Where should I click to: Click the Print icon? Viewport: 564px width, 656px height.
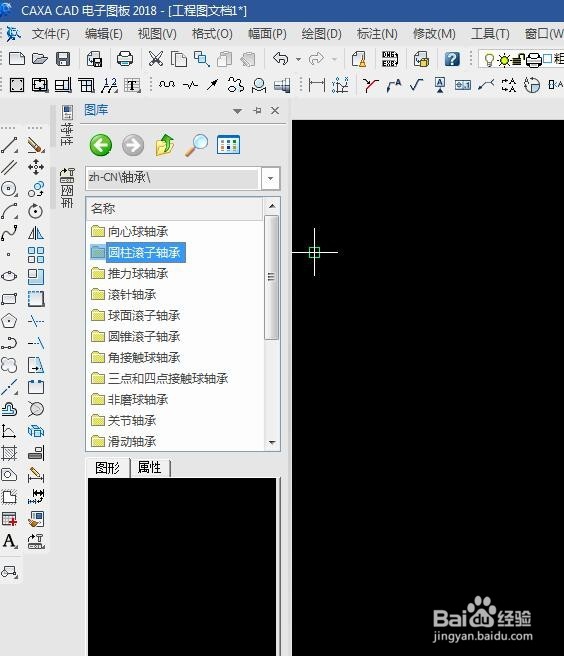pyautogui.click(x=125, y=59)
